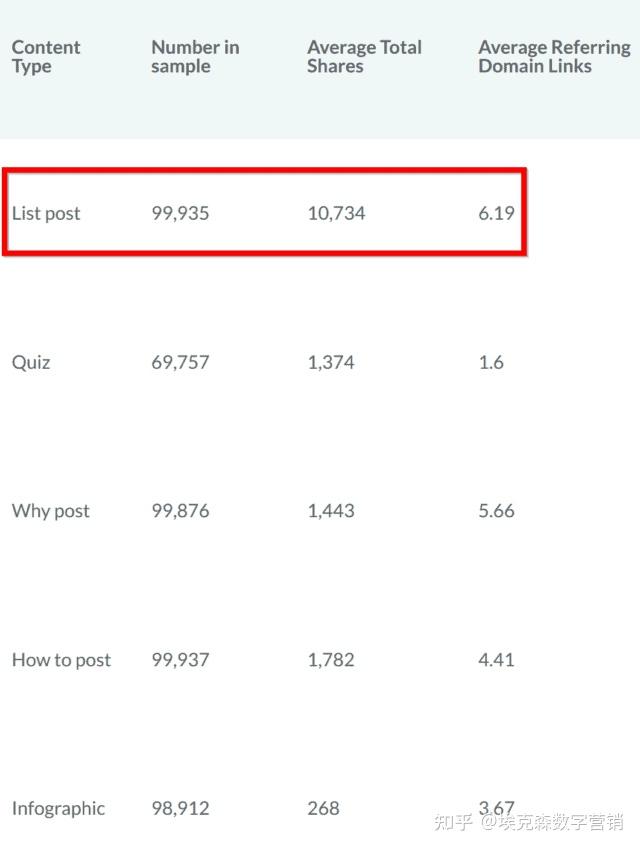Click the Why post row label
The height and width of the screenshot is (848, 640).
click(51, 511)
